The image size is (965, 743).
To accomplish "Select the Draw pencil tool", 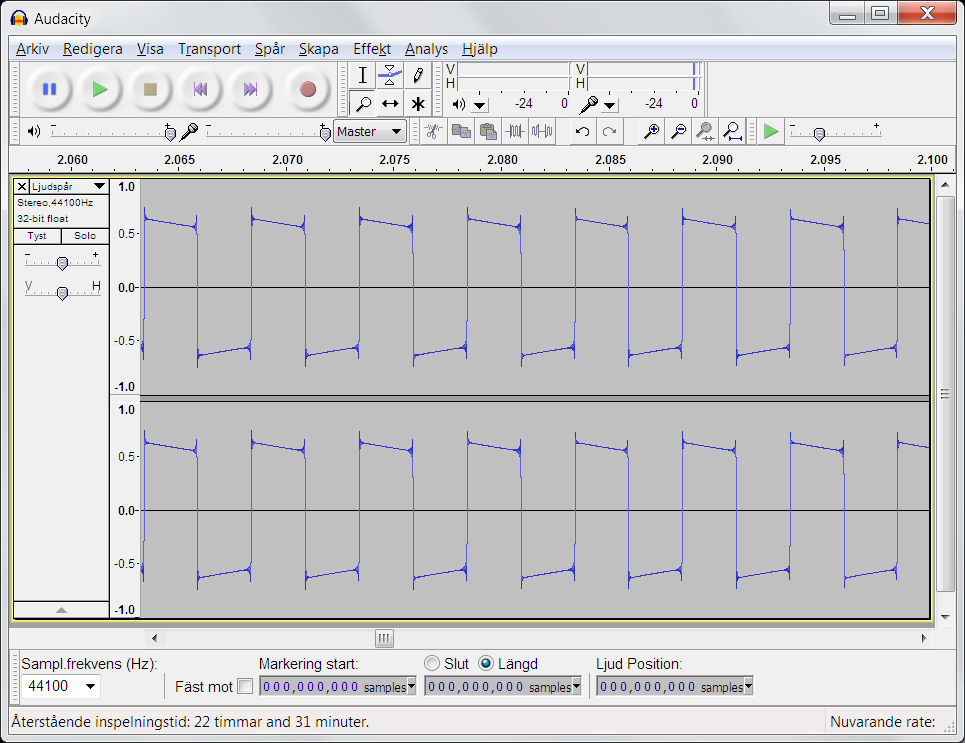I will pyautogui.click(x=418, y=76).
